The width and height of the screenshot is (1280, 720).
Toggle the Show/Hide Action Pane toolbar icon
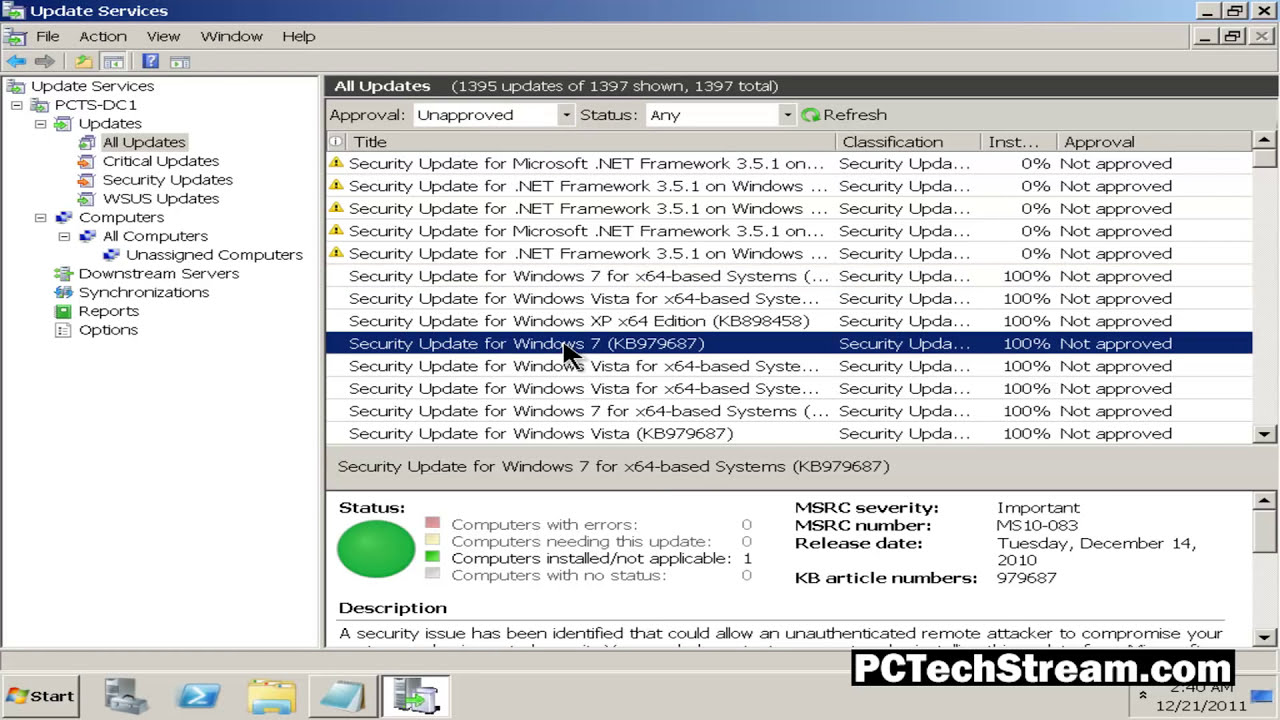point(179,62)
